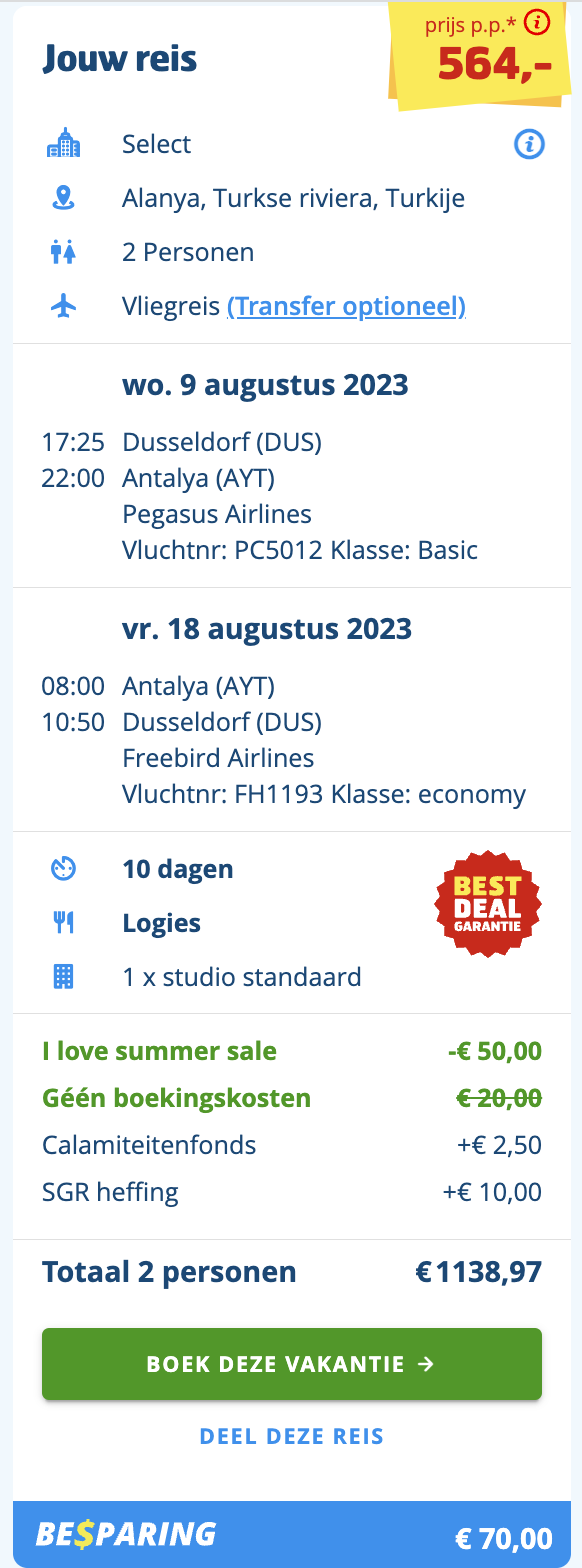Click the Totaal 2 personen amount €1138,97
The image size is (582, 1568).
click(479, 1272)
